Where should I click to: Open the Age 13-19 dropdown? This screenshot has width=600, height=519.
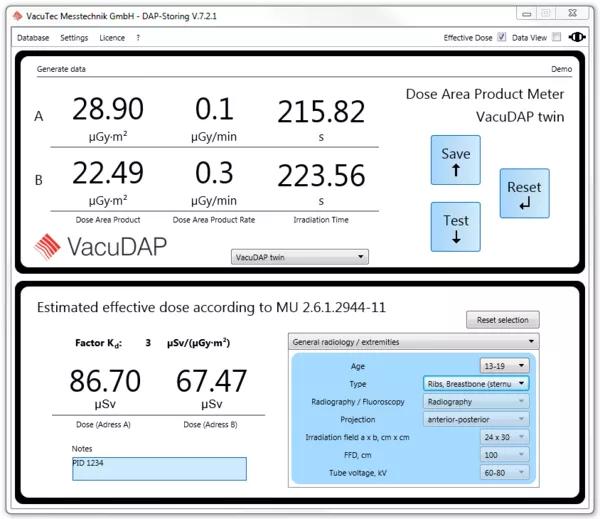(504, 366)
